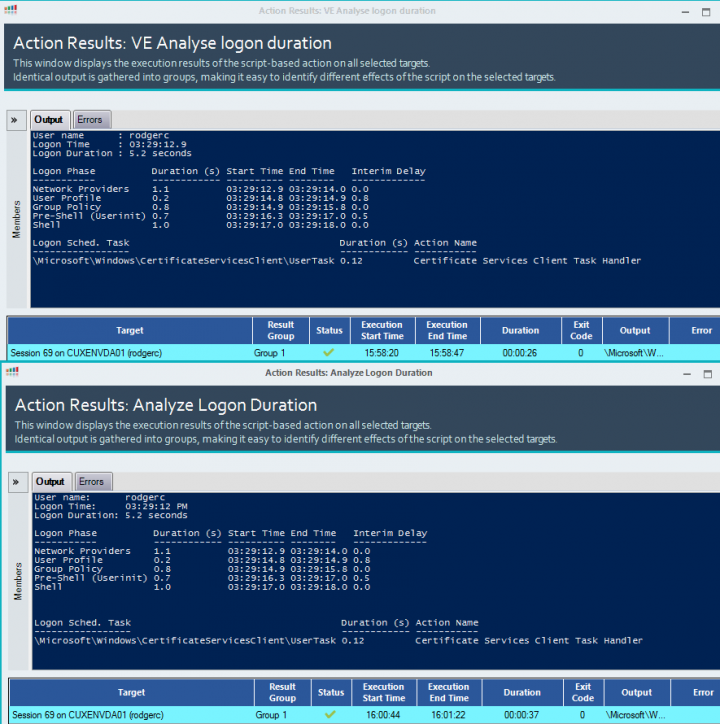Select Output tab in VE Analyse window

click(48, 120)
